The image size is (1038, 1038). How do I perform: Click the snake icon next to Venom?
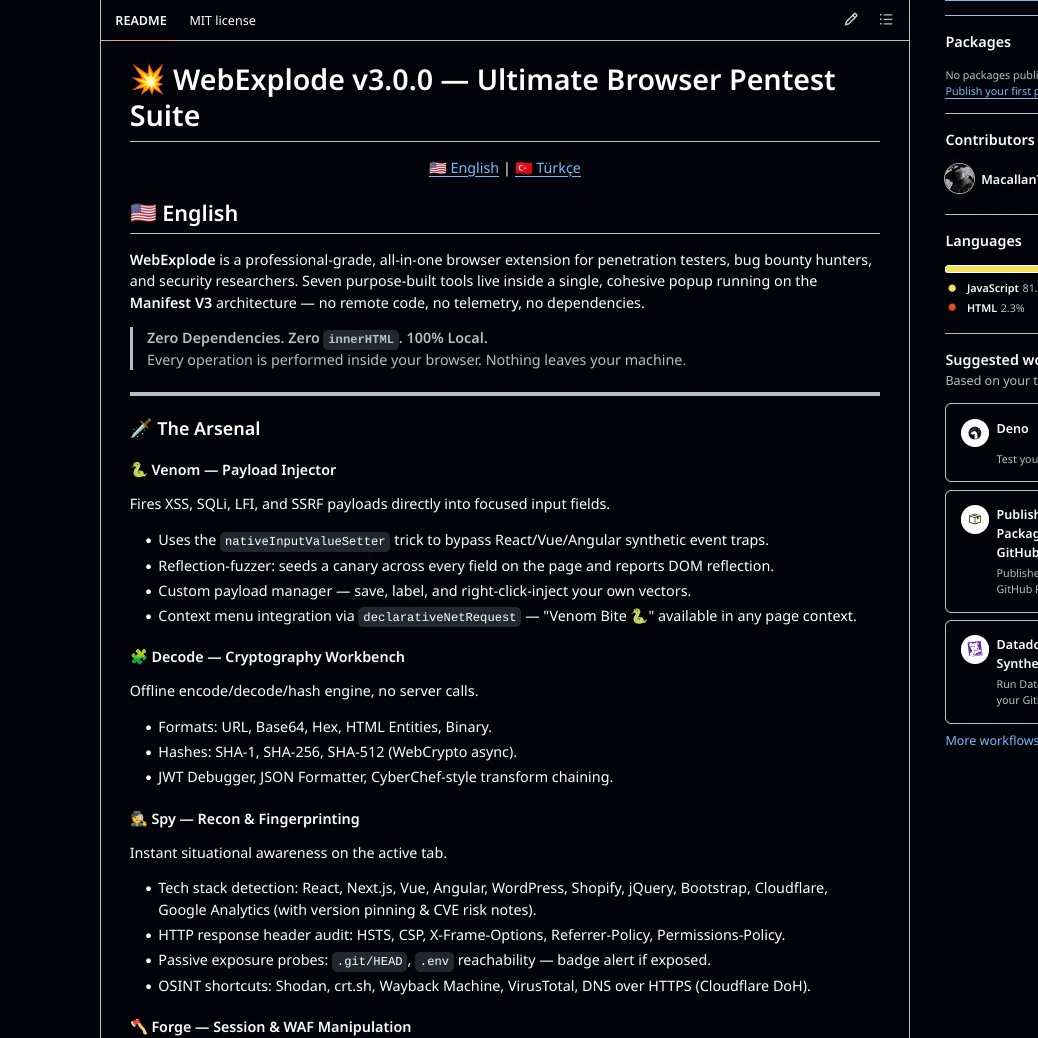138,469
